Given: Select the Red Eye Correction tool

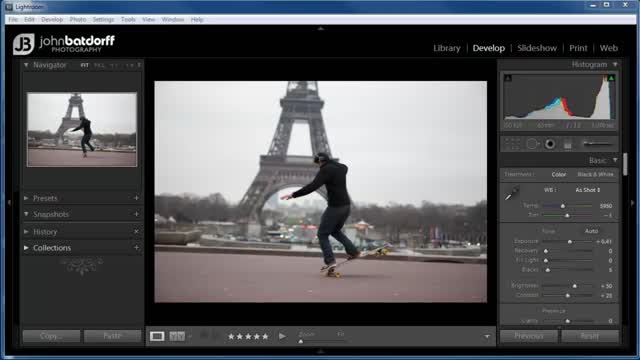Looking at the screenshot, I should tap(550, 144).
